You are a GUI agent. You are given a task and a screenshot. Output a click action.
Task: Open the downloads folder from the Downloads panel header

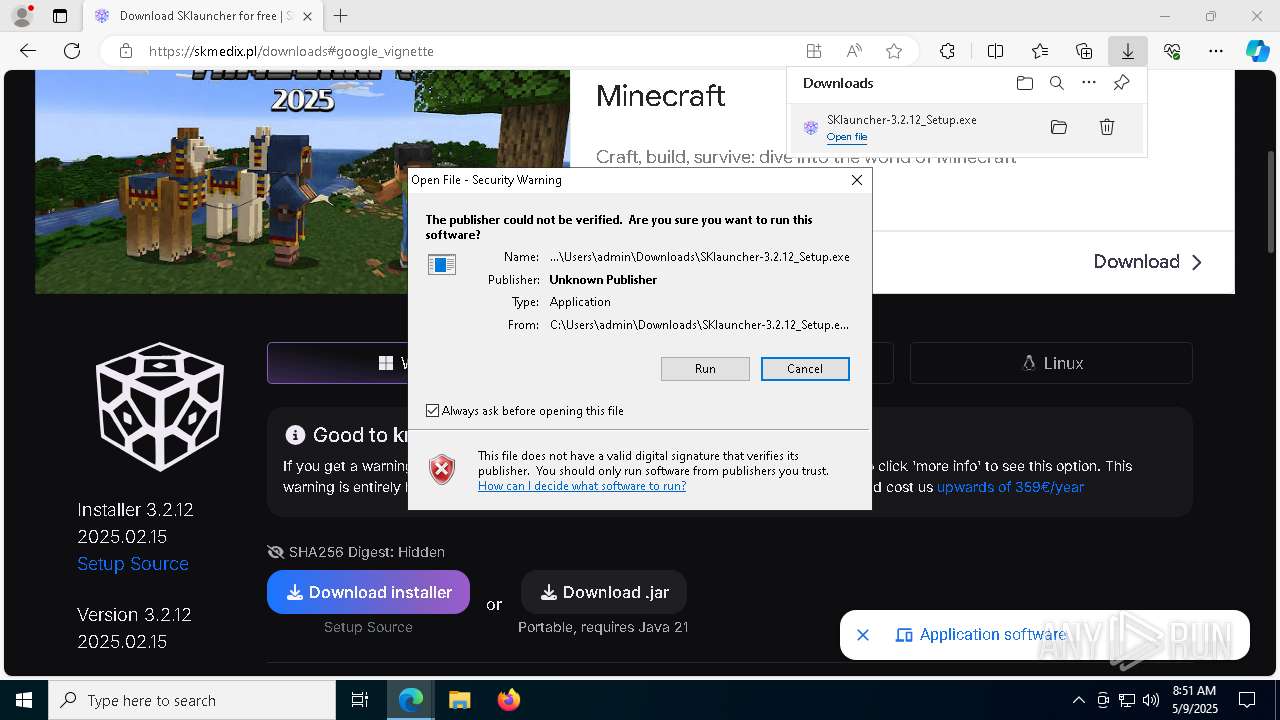[1024, 83]
